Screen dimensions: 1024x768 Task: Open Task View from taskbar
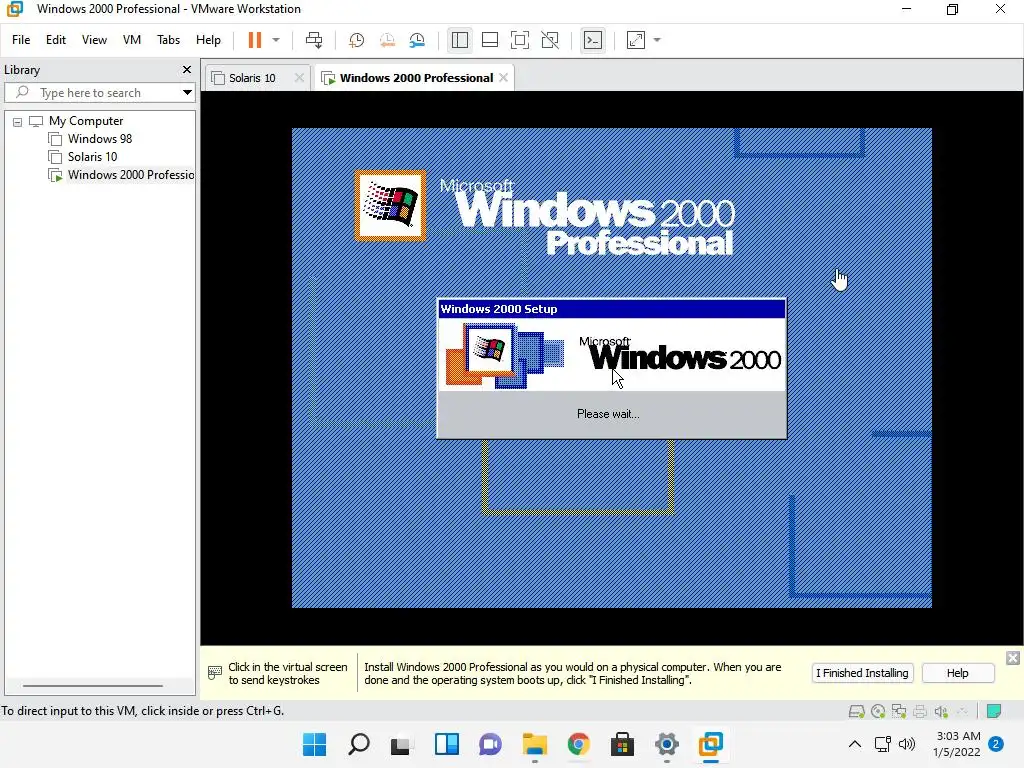402,744
